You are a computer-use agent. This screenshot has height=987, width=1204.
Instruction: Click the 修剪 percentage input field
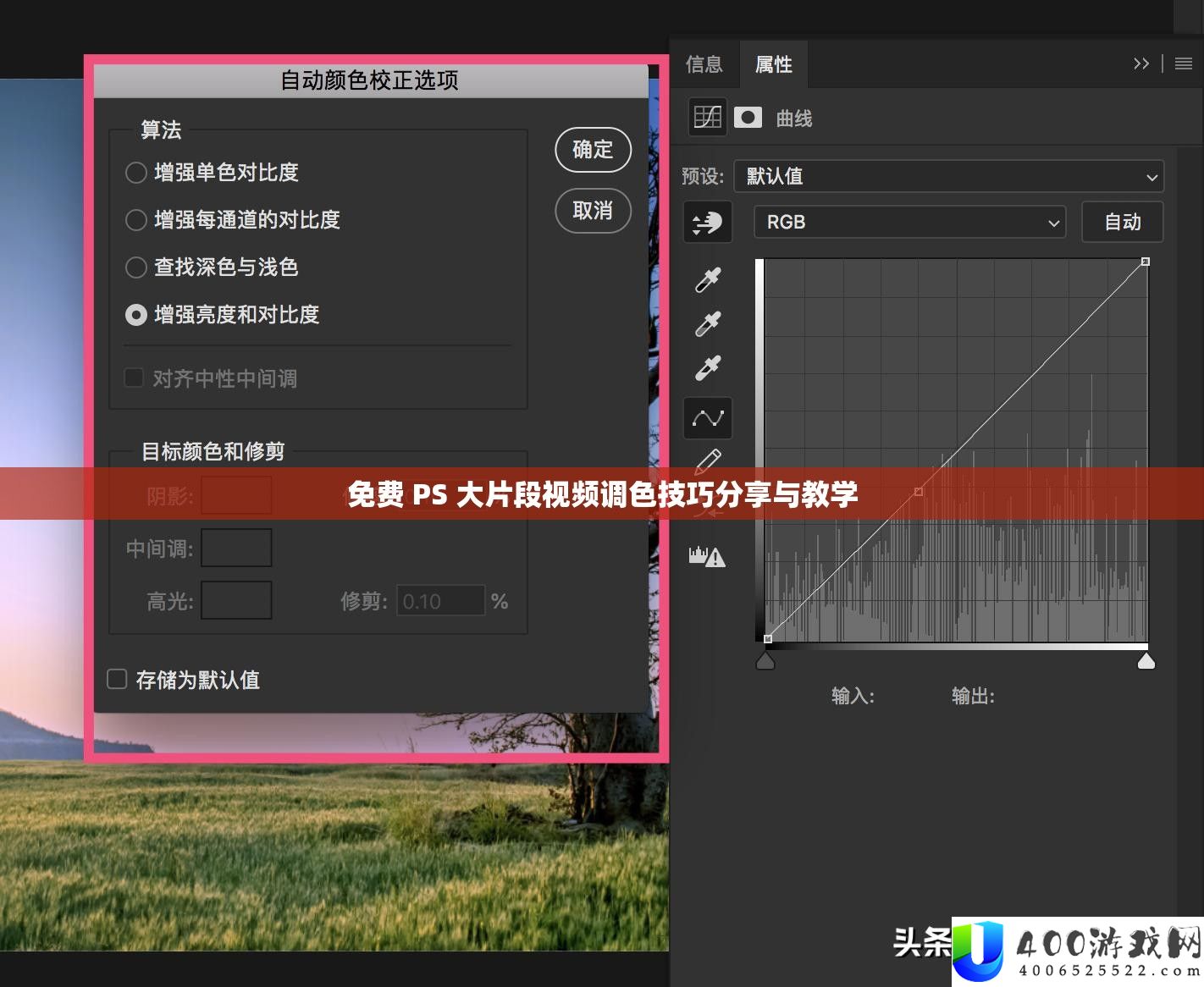click(x=440, y=601)
